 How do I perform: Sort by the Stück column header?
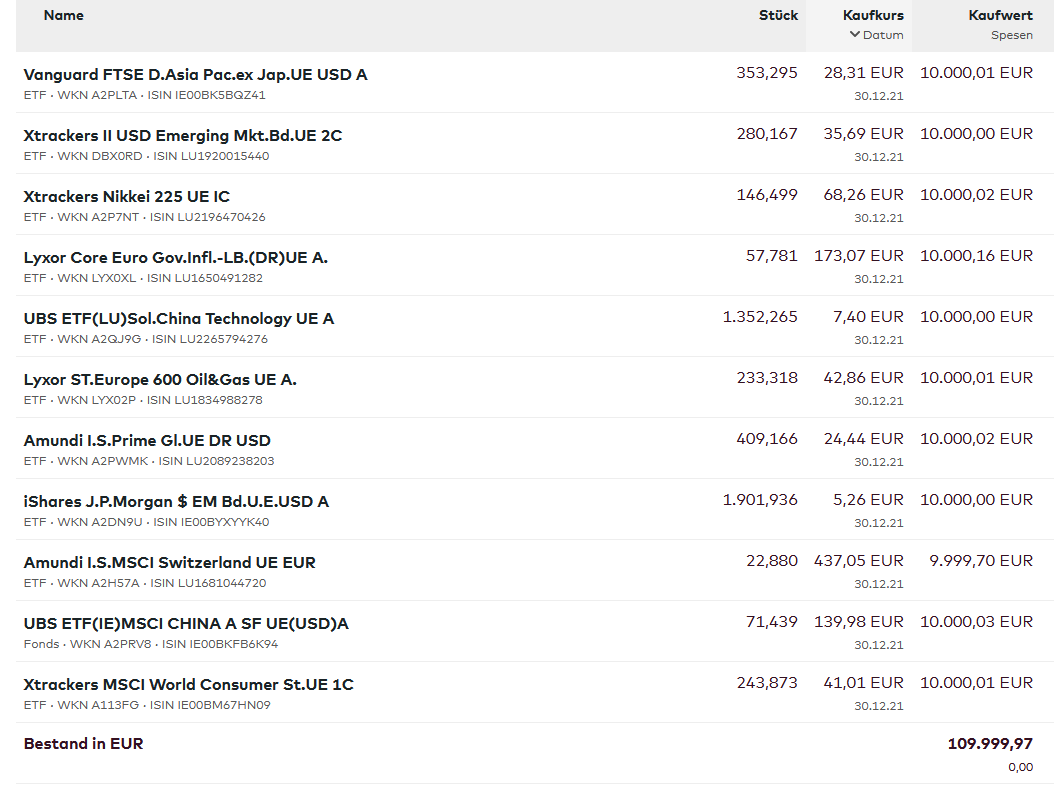tap(778, 16)
